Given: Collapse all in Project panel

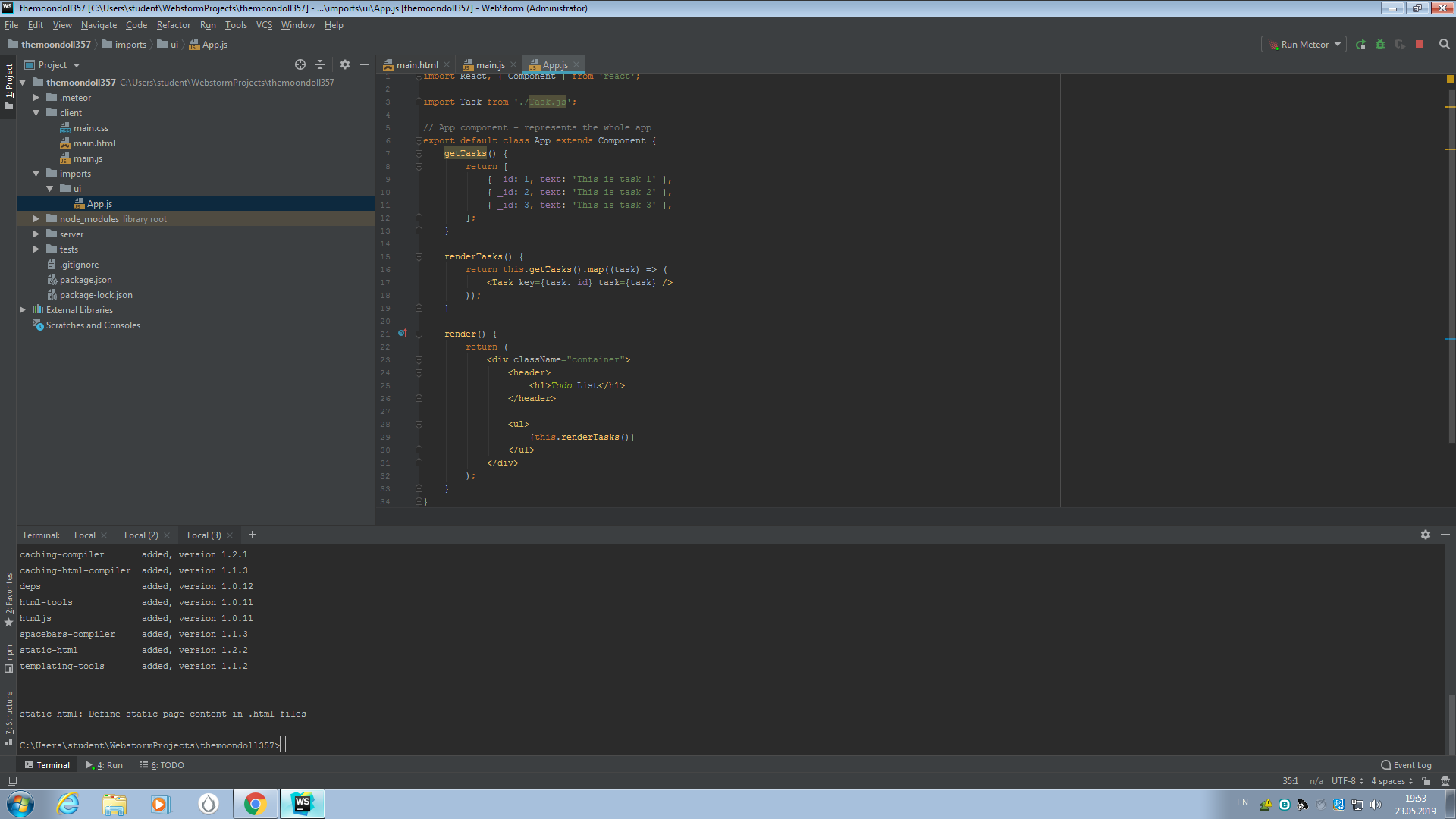Looking at the screenshot, I should [x=320, y=65].
